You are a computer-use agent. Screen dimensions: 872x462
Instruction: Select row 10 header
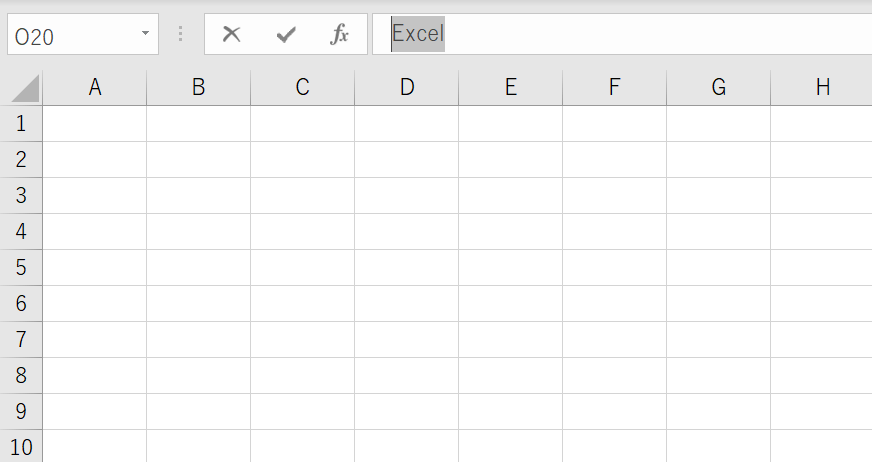(x=22, y=447)
